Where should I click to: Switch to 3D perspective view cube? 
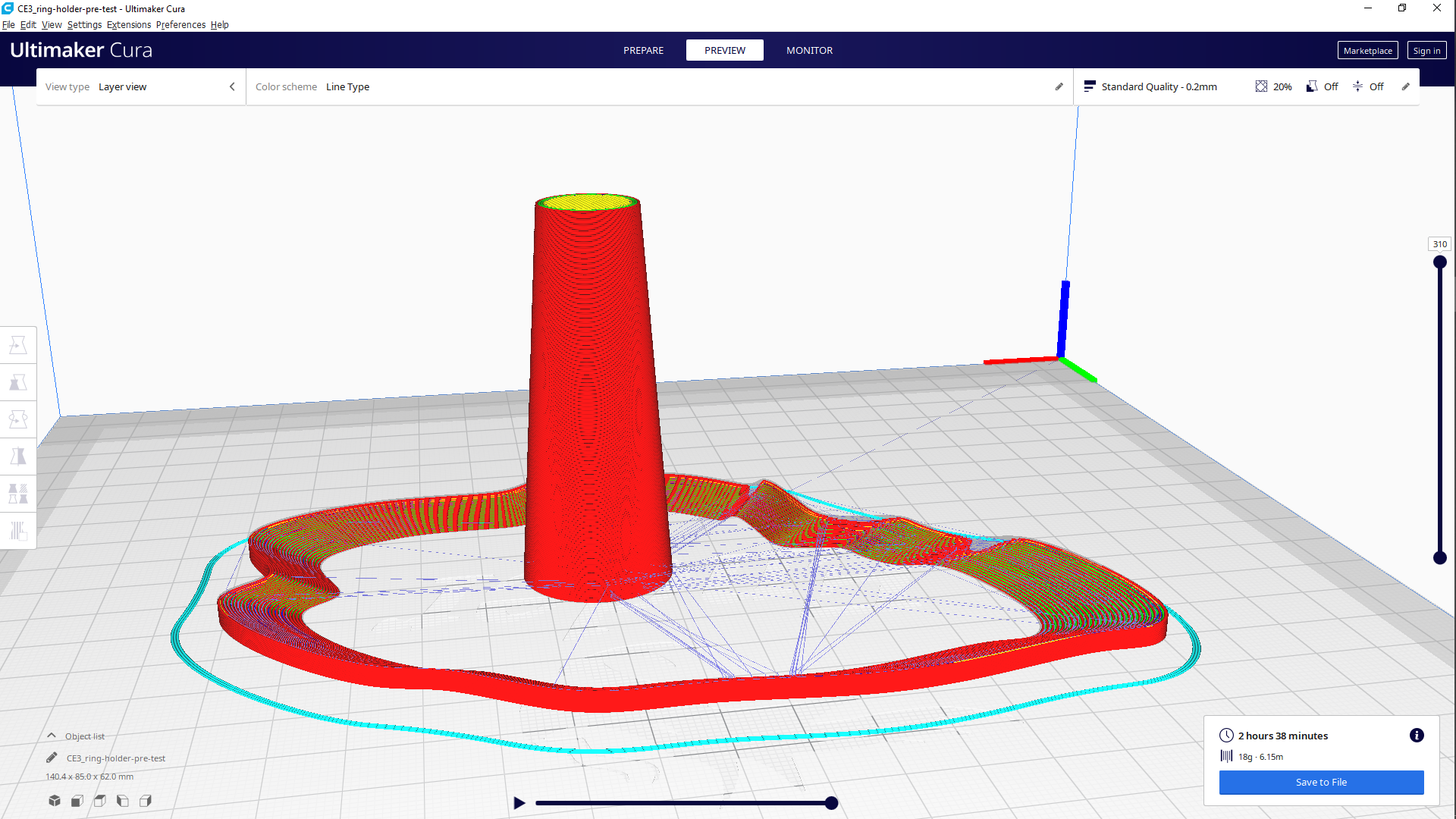pos(55,801)
